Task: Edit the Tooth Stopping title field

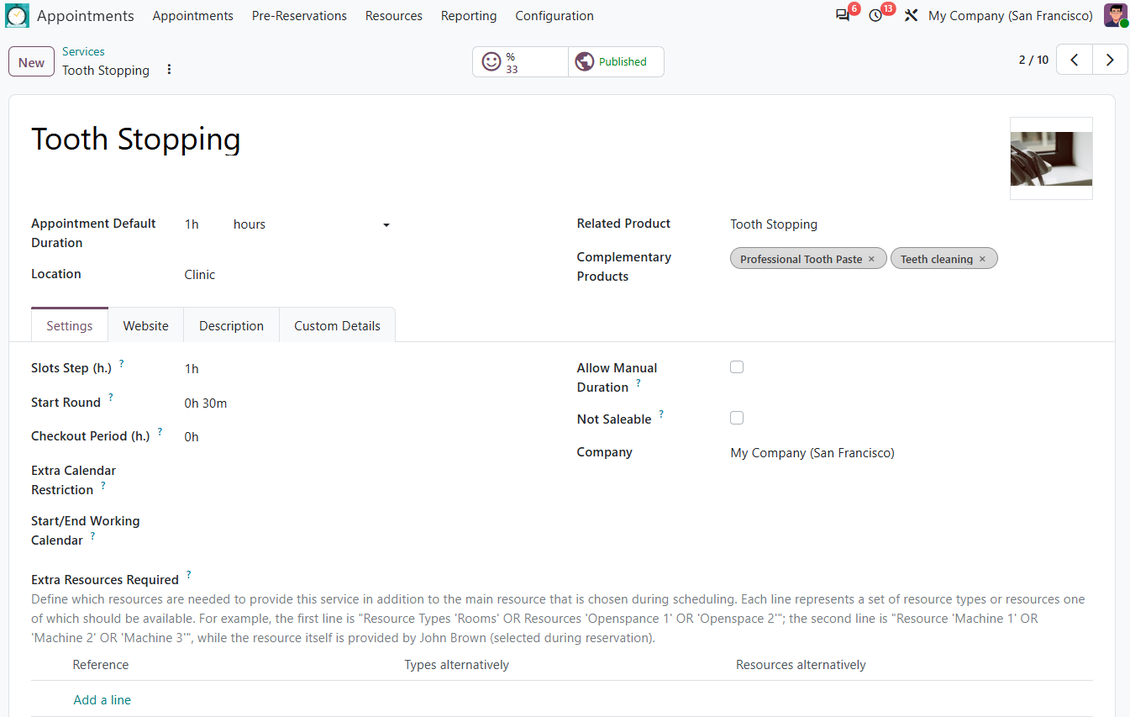Action: click(x=135, y=140)
